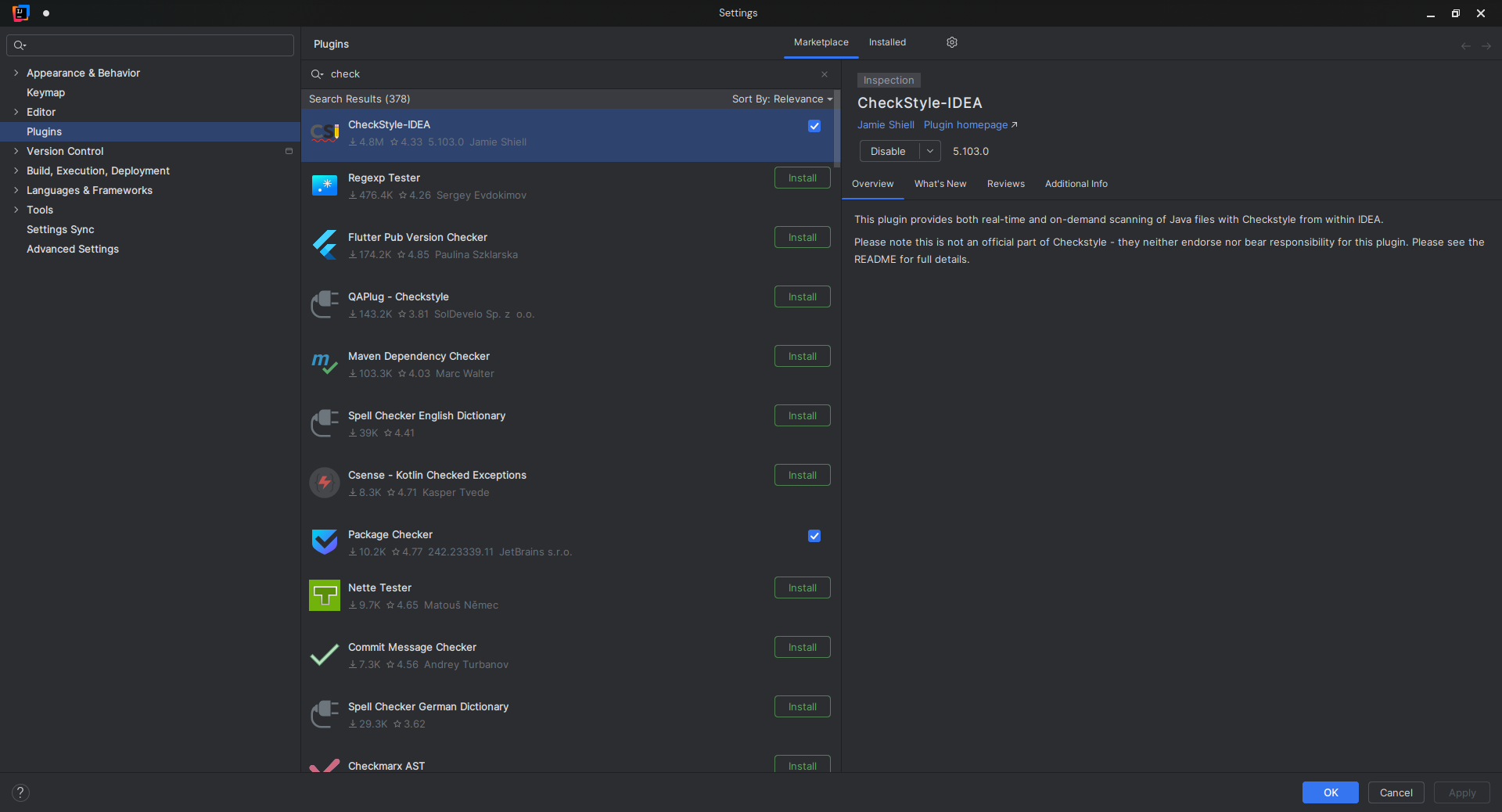Install Csense - Kotlin Checked Exceptions
1502x812 pixels.
tap(803, 475)
